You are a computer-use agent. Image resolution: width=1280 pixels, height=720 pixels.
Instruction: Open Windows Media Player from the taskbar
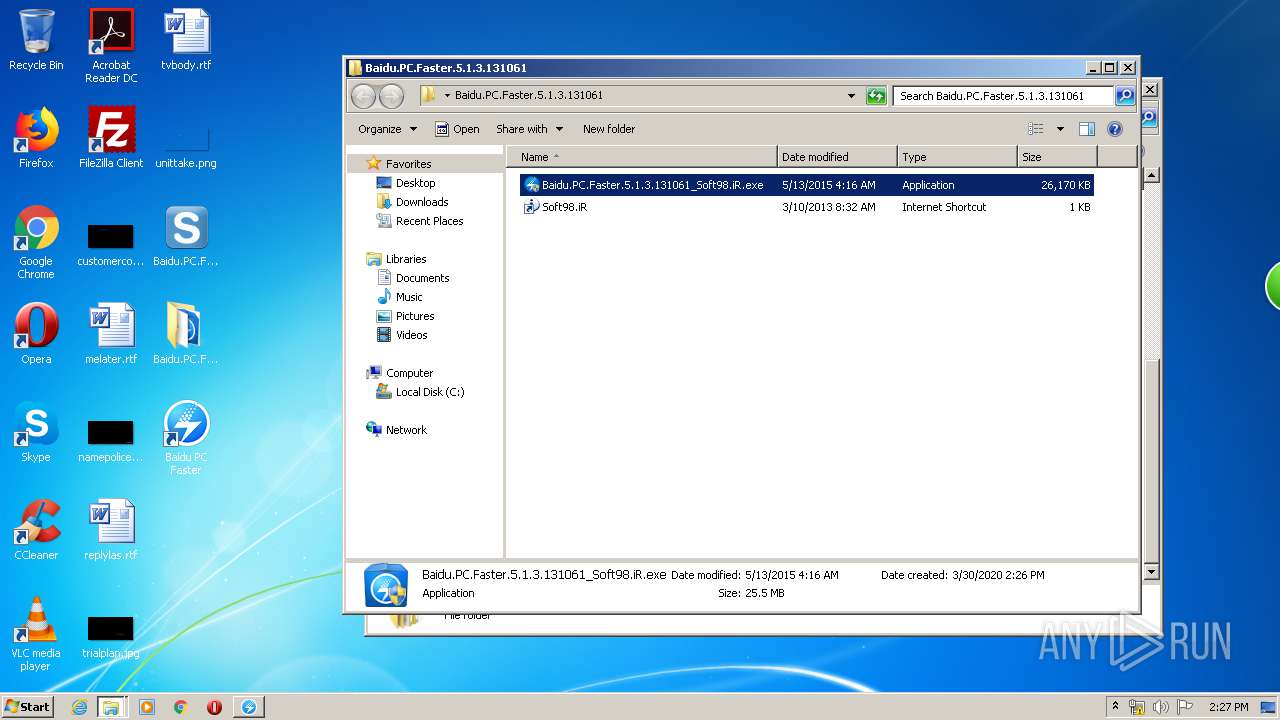[147, 707]
